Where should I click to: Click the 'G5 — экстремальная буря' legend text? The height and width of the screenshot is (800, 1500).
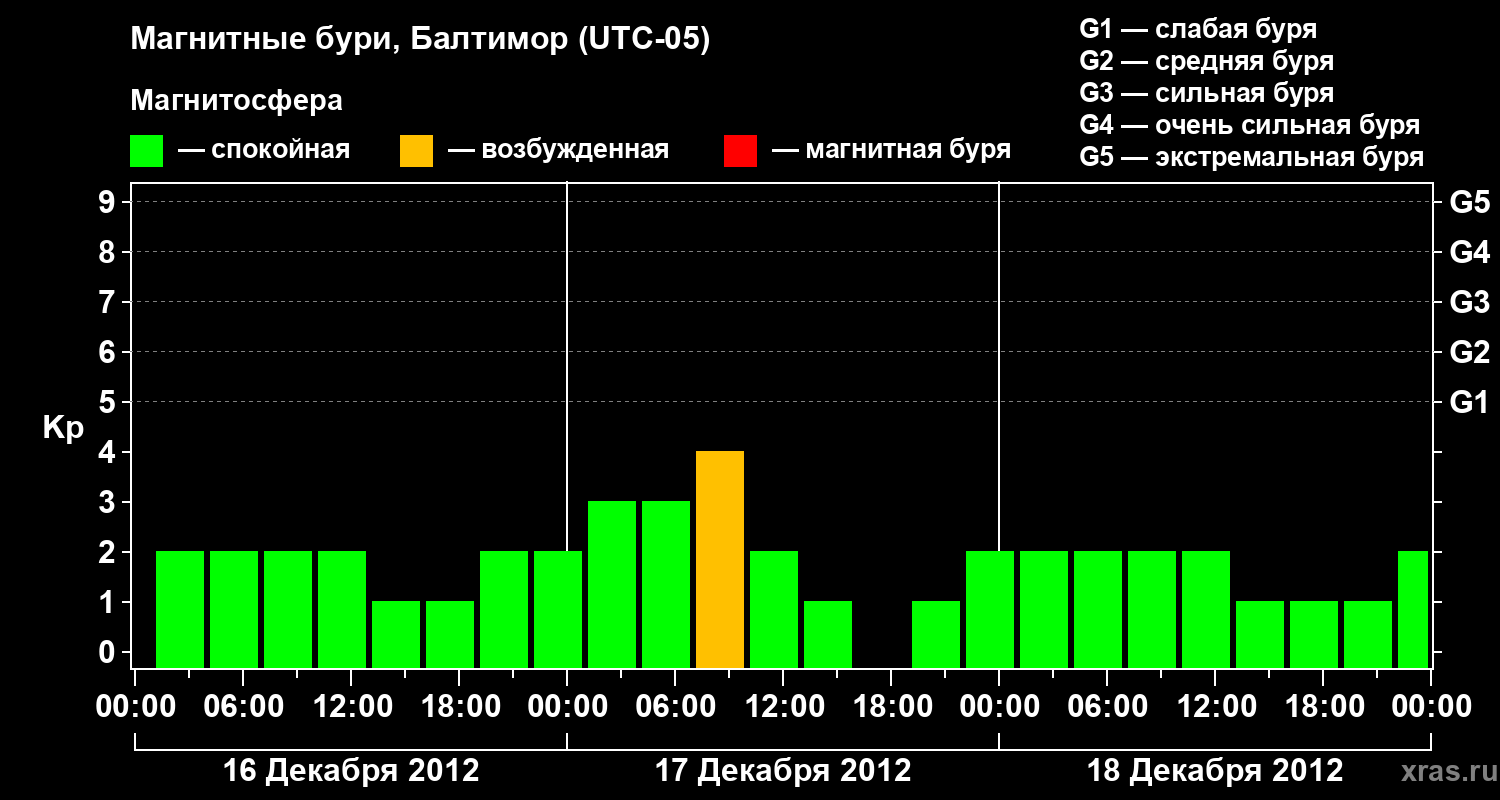tap(1252, 158)
